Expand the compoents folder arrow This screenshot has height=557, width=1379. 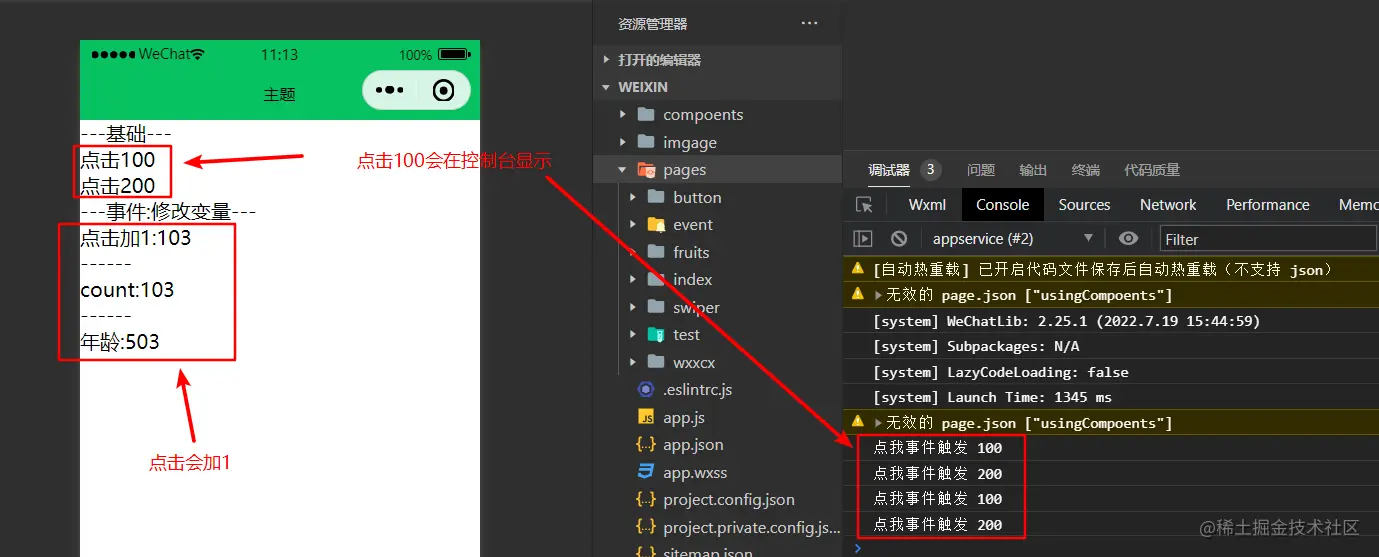[622, 115]
